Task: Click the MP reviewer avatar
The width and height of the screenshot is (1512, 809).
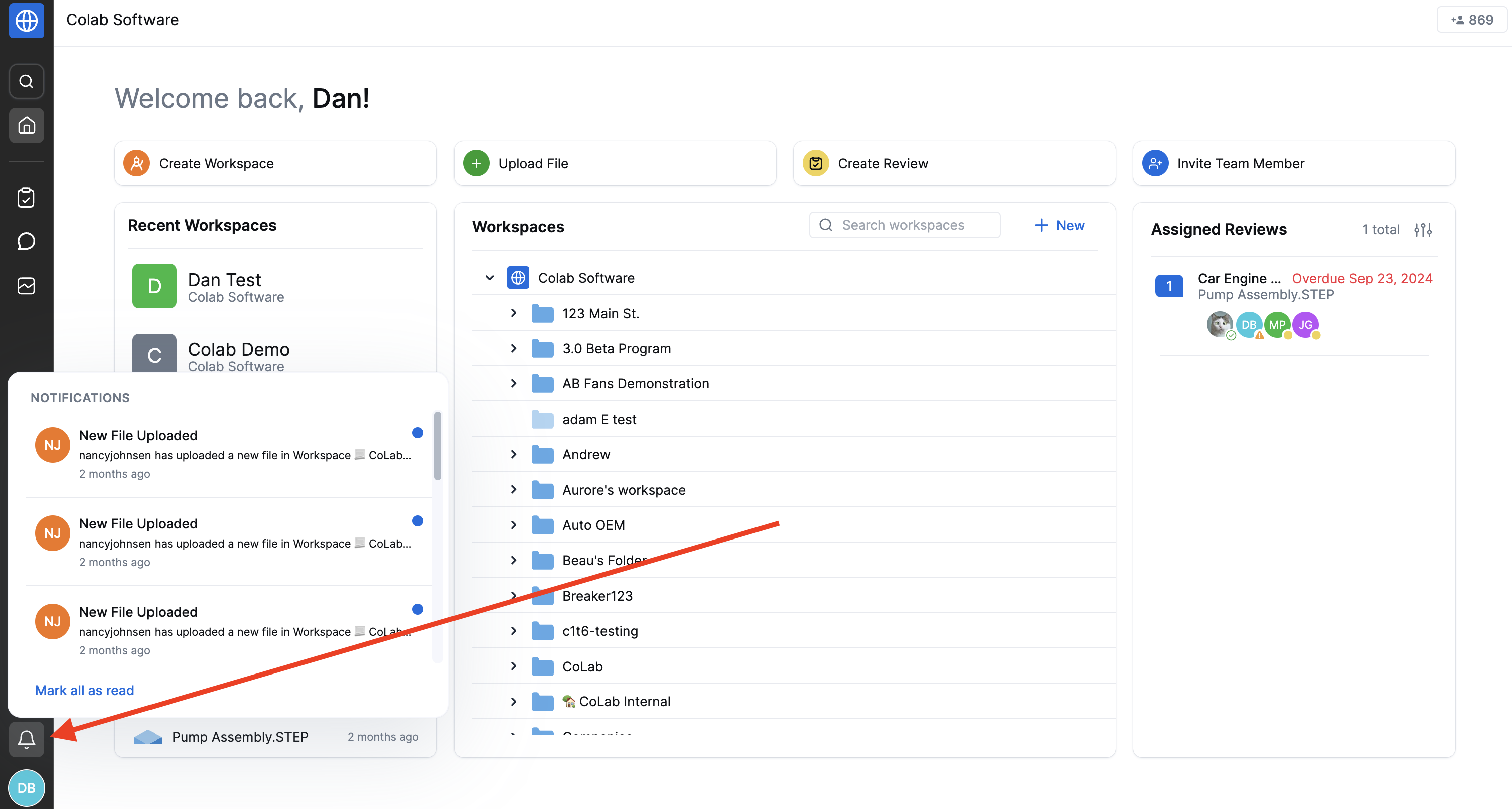Action: click(1277, 324)
